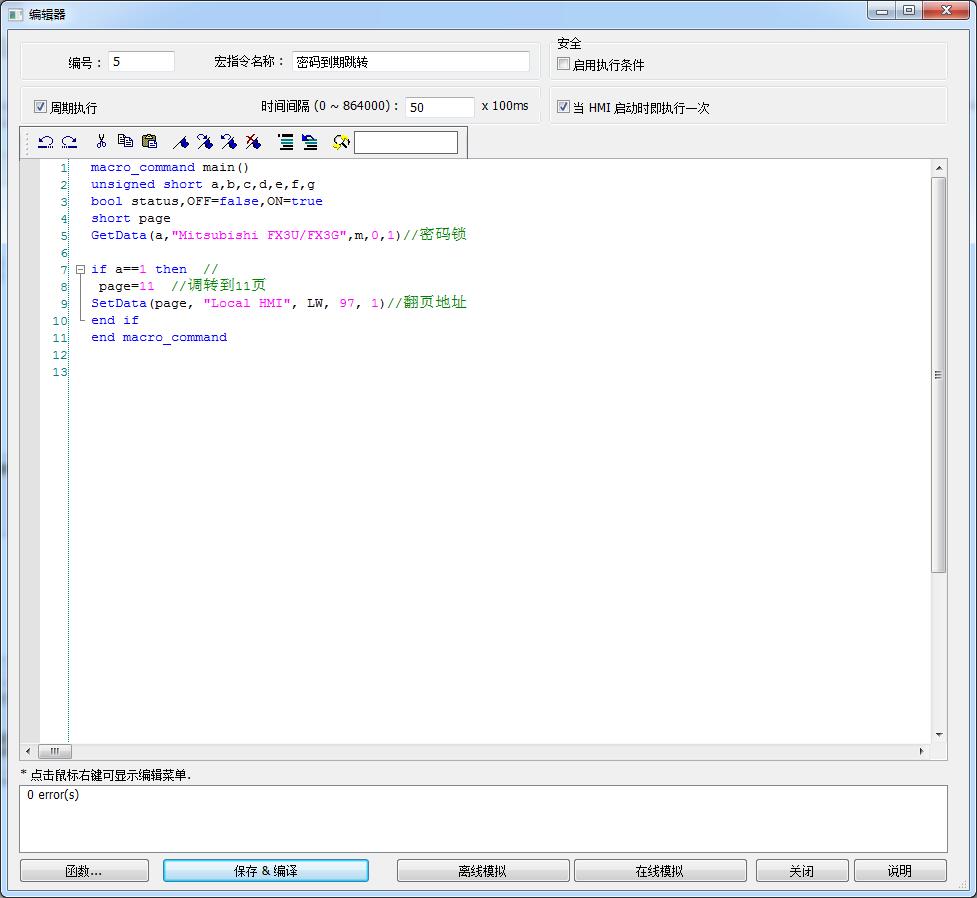
Task: Uncheck 当 HMI 启动时即执行一次 option
Action: pos(564,107)
